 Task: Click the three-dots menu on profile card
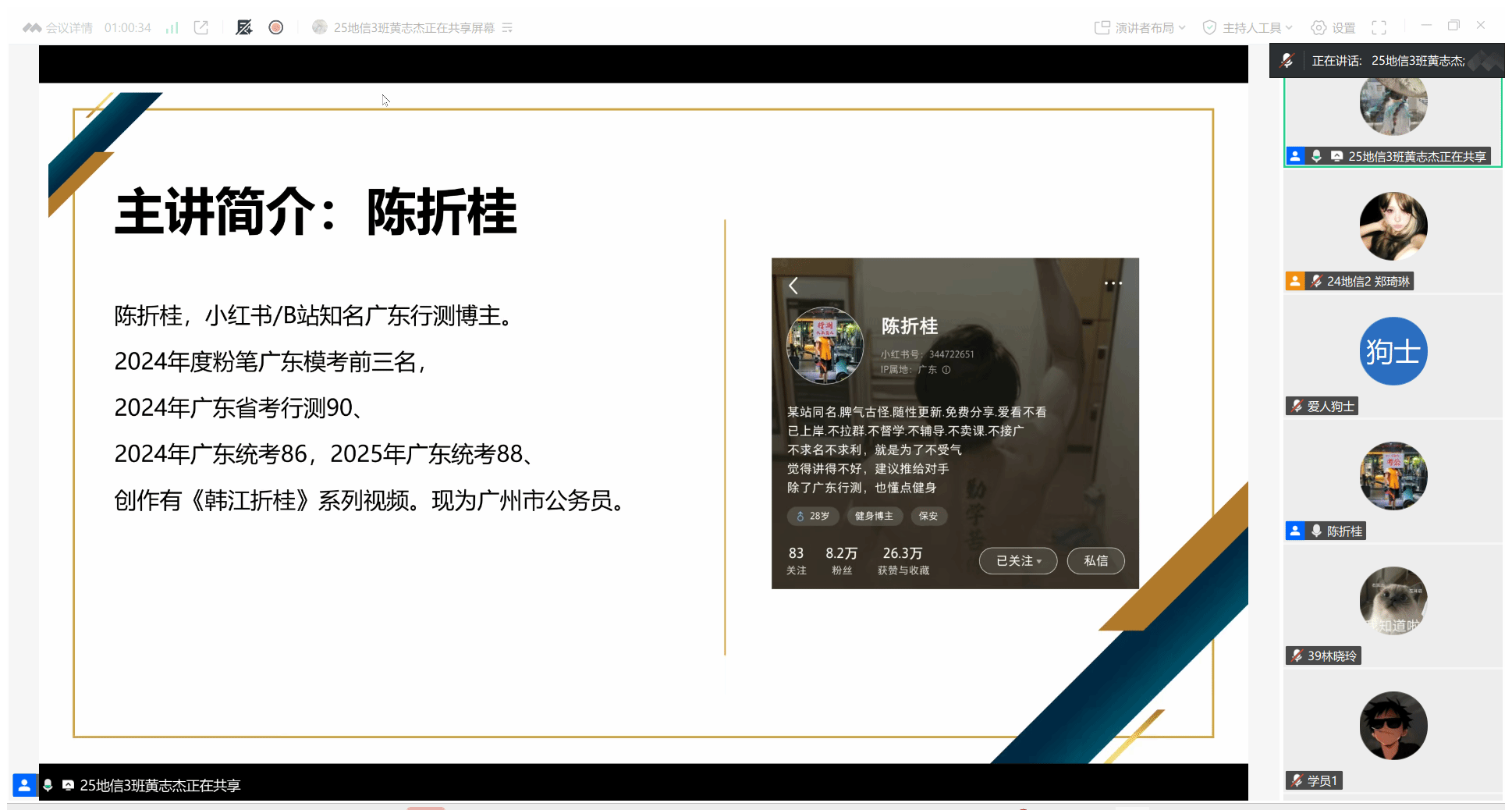click(1113, 283)
